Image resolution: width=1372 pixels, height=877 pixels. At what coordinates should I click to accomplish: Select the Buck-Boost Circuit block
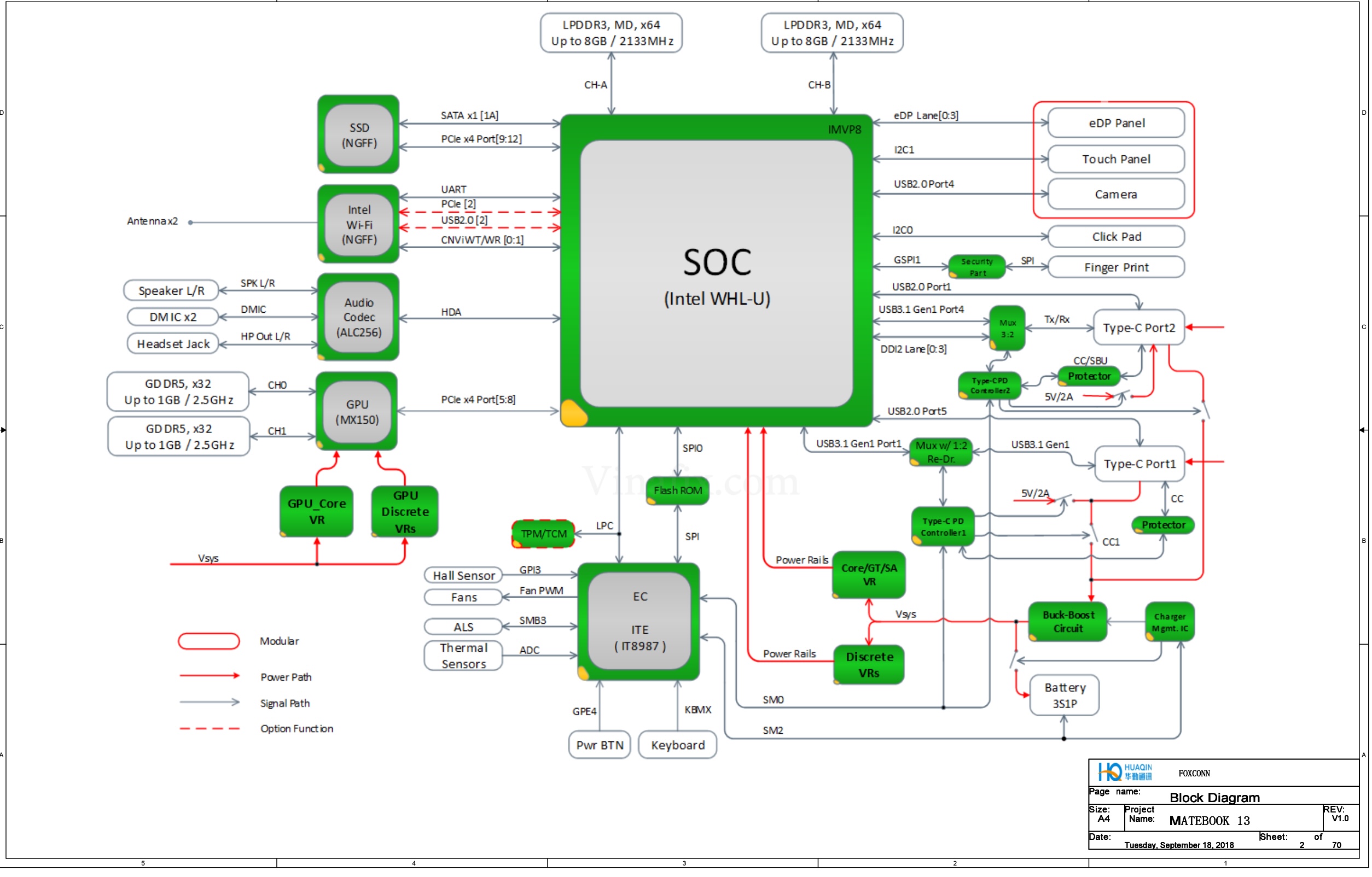pyautogui.click(x=1068, y=622)
